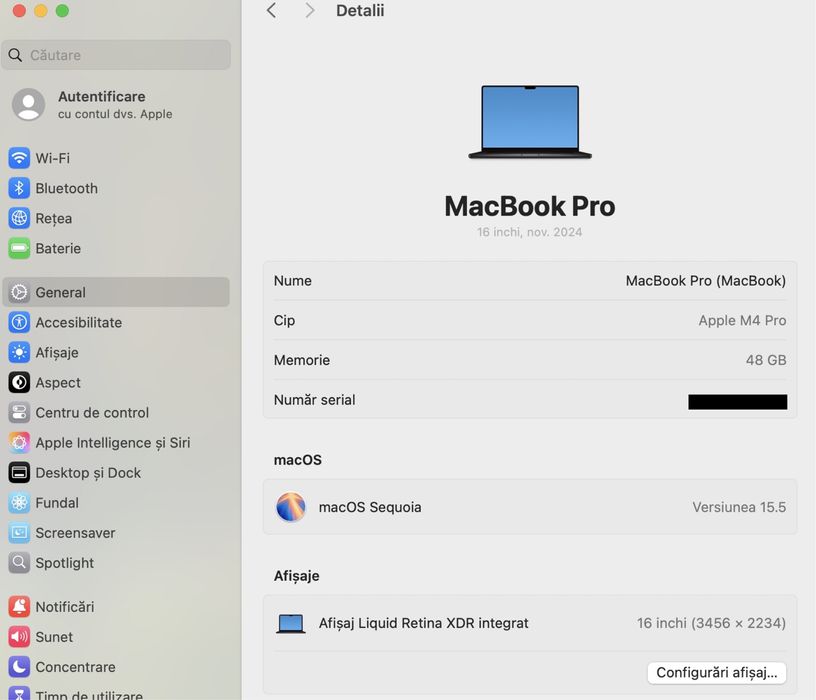This screenshot has height=700, width=816.
Task: Open the Screensaver icon
Action: [x=19, y=532]
